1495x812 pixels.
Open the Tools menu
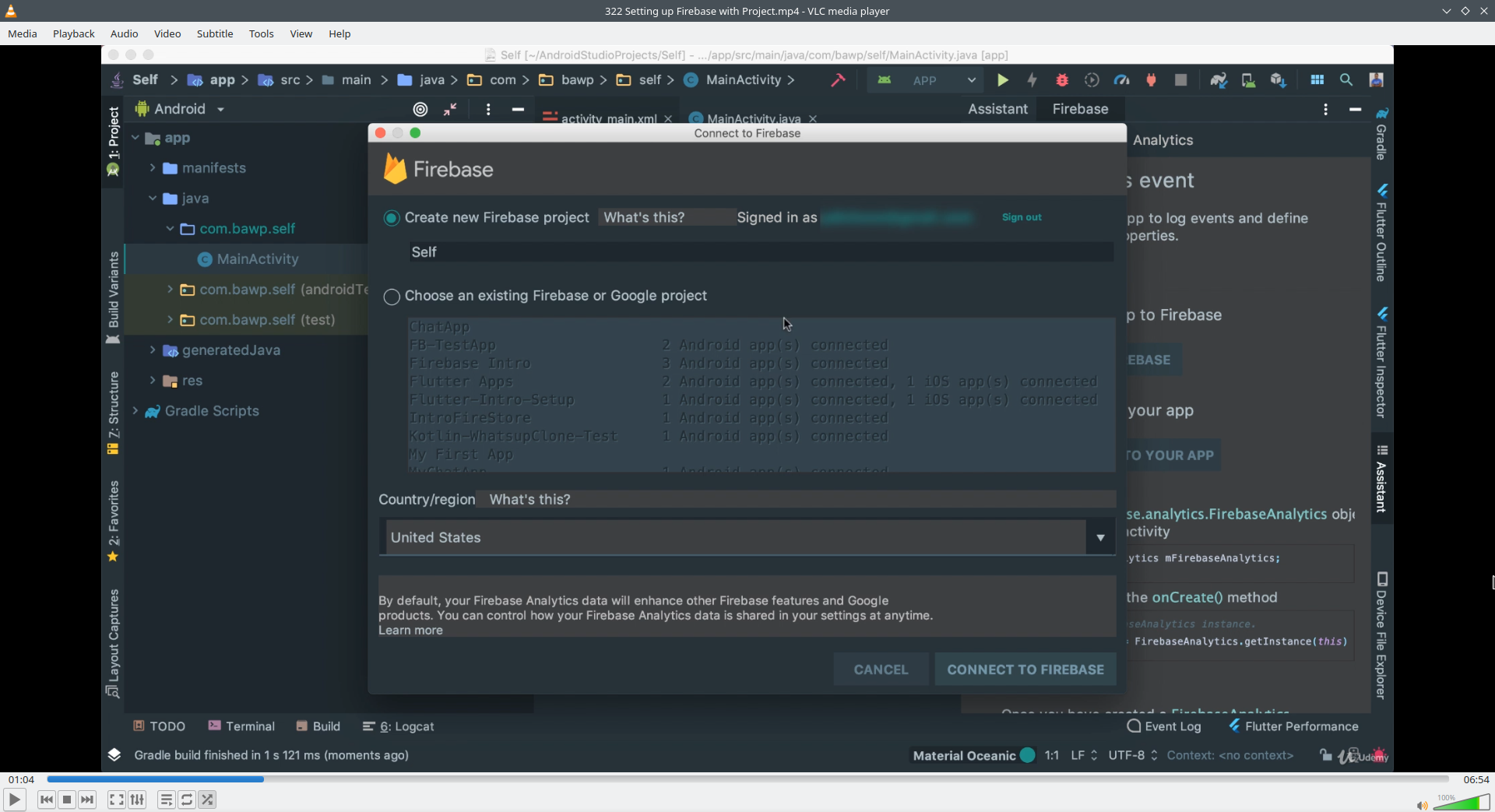tap(262, 33)
